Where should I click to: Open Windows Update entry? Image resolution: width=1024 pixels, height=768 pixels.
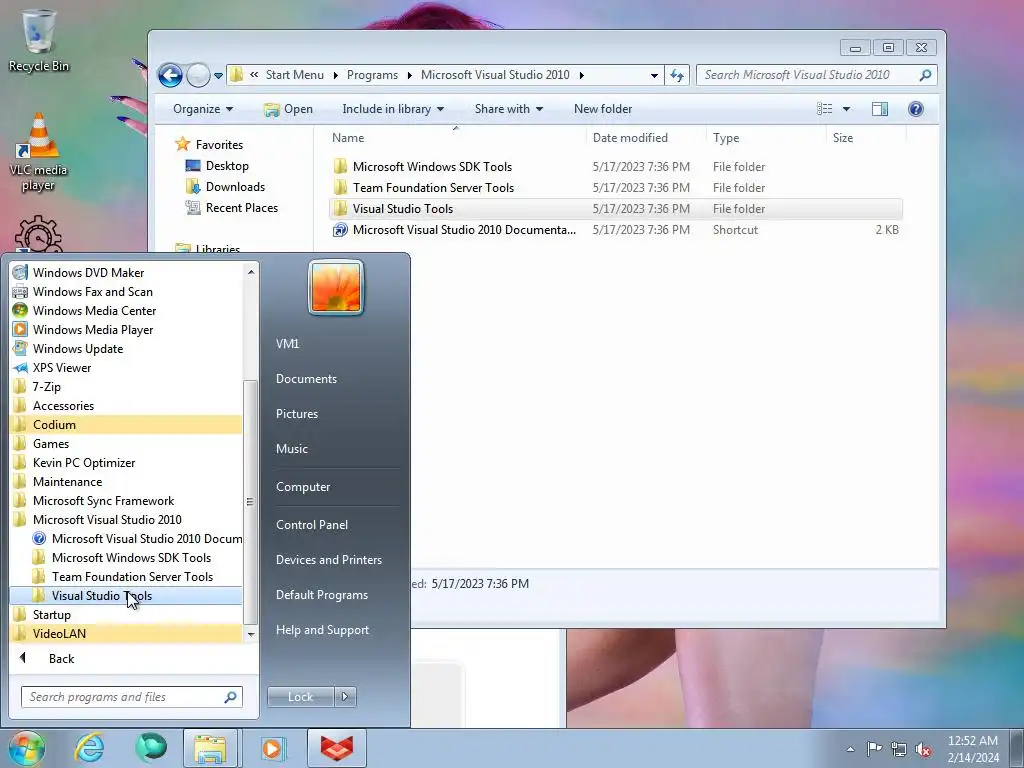(x=126, y=348)
